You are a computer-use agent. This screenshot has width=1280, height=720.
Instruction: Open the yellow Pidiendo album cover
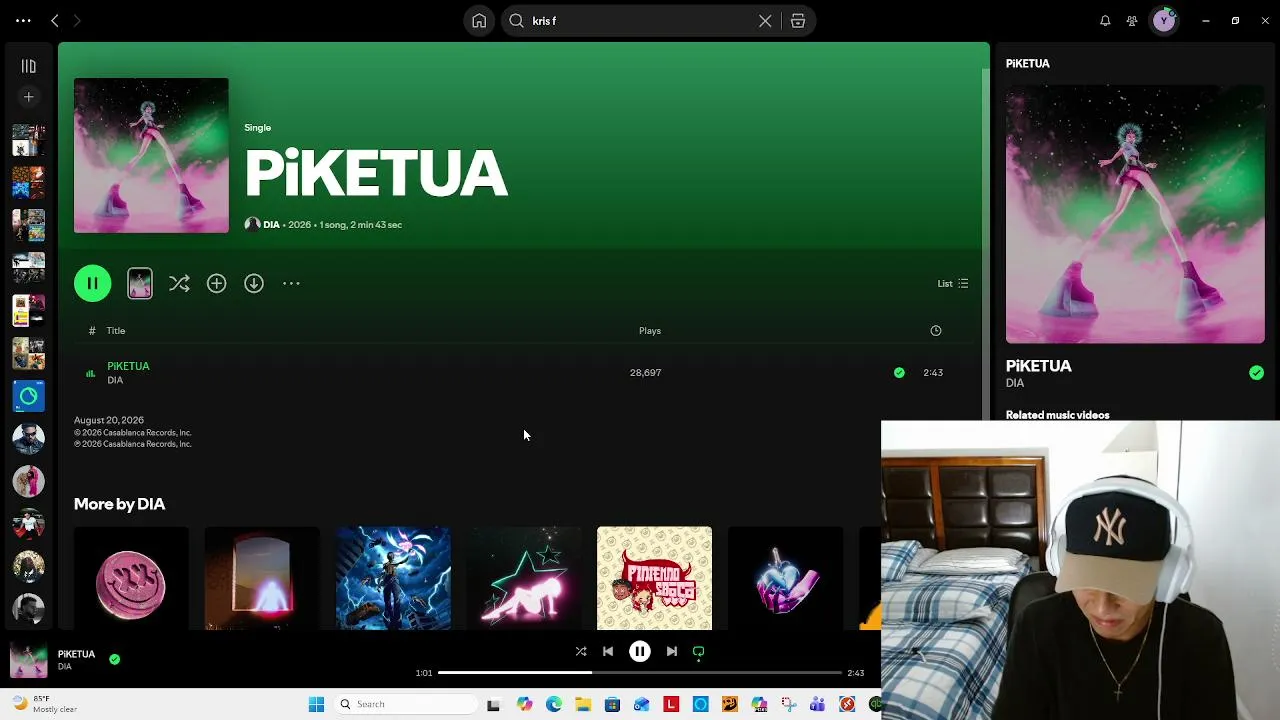point(655,579)
